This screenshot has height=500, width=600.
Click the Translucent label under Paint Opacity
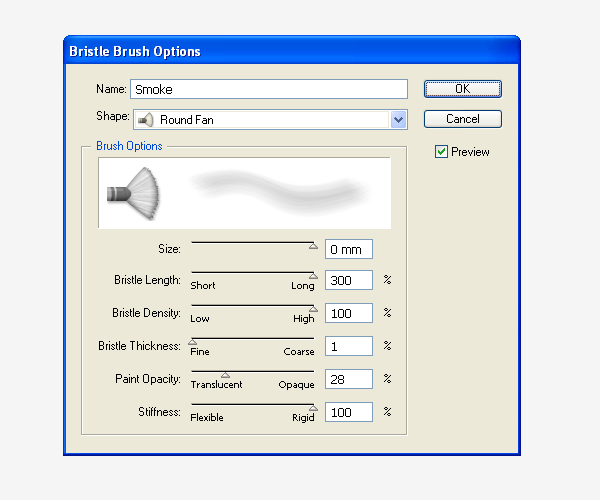pyautogui.click(x=216, y=384)
